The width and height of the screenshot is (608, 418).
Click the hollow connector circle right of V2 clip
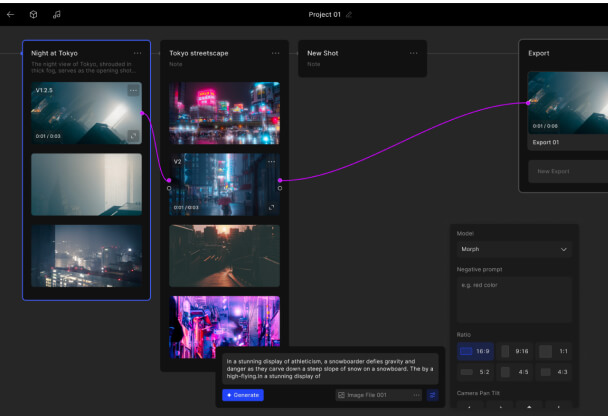click(x=280, y=188)
